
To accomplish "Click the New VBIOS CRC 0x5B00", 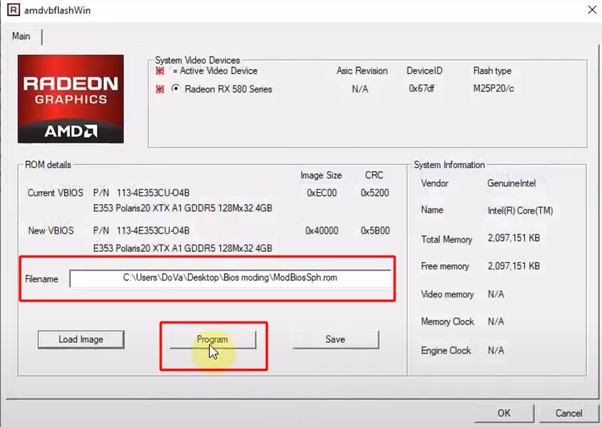I will pos(375,230).
